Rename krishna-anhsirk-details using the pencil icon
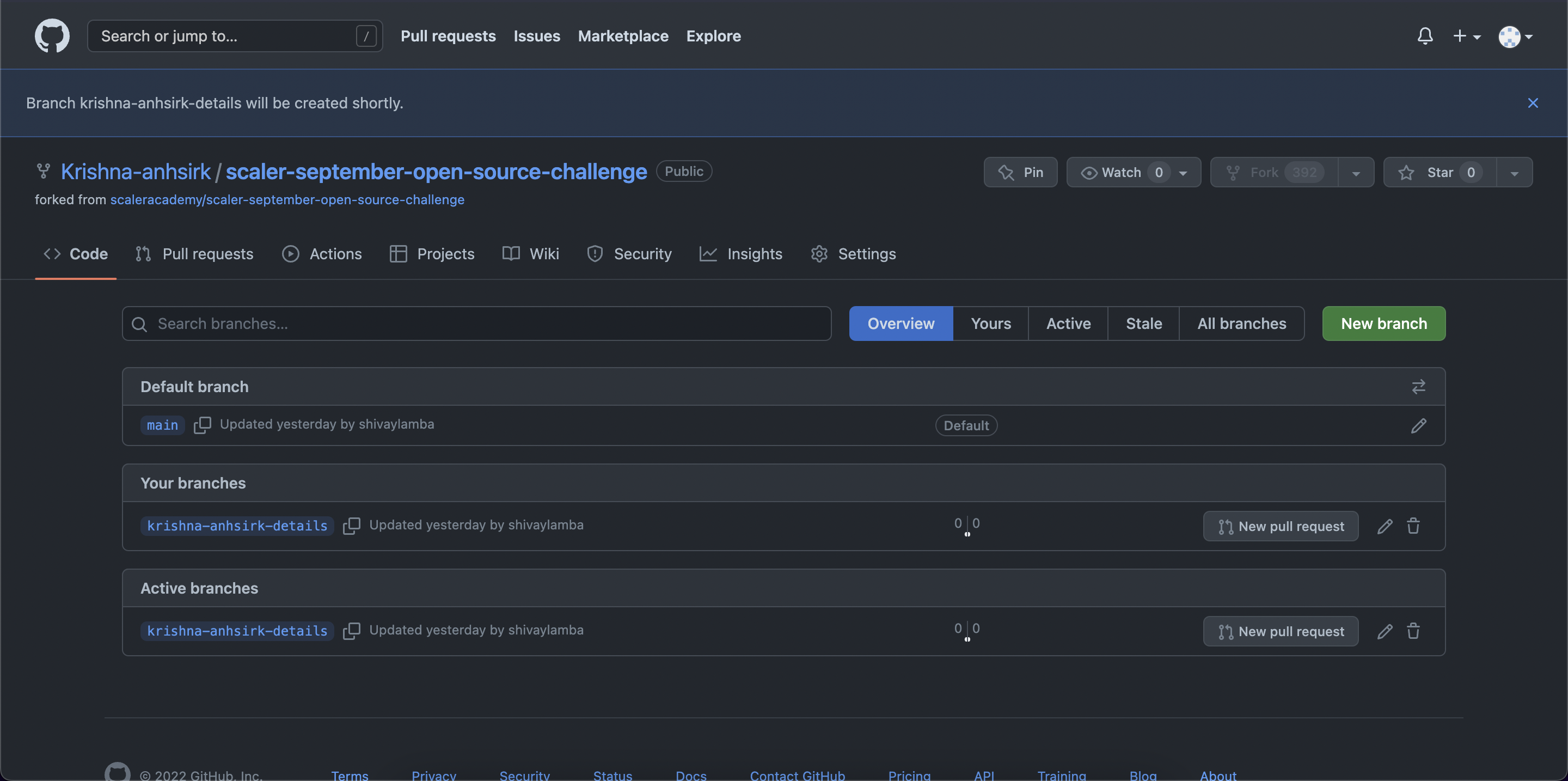This screenshot has width=1568, height=781. tap(1385, 526)
